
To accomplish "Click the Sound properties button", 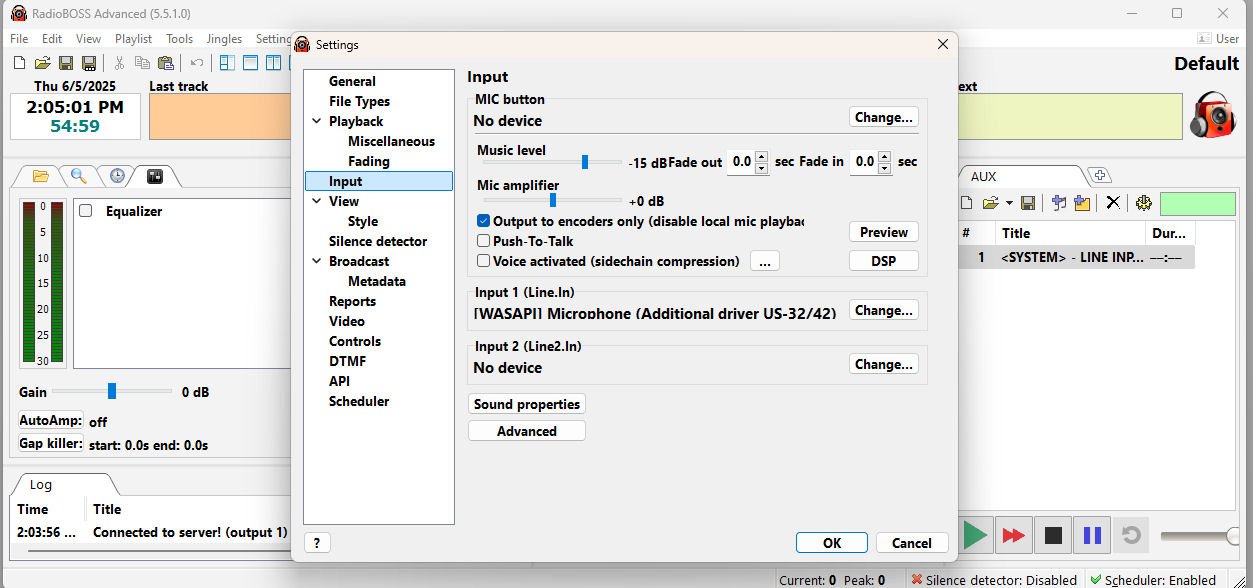I will 527,404.
